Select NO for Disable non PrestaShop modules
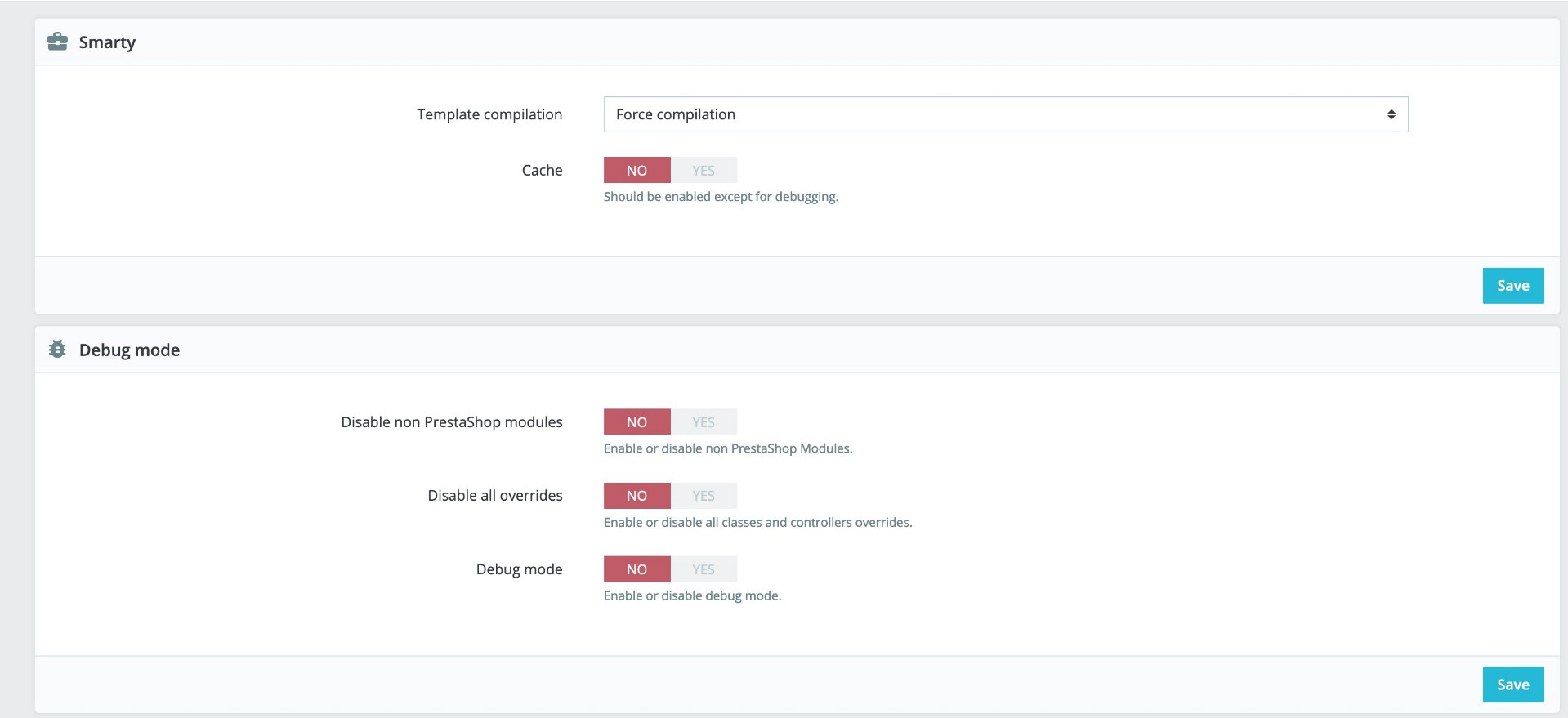1568x718 pixels. (637, 422)
